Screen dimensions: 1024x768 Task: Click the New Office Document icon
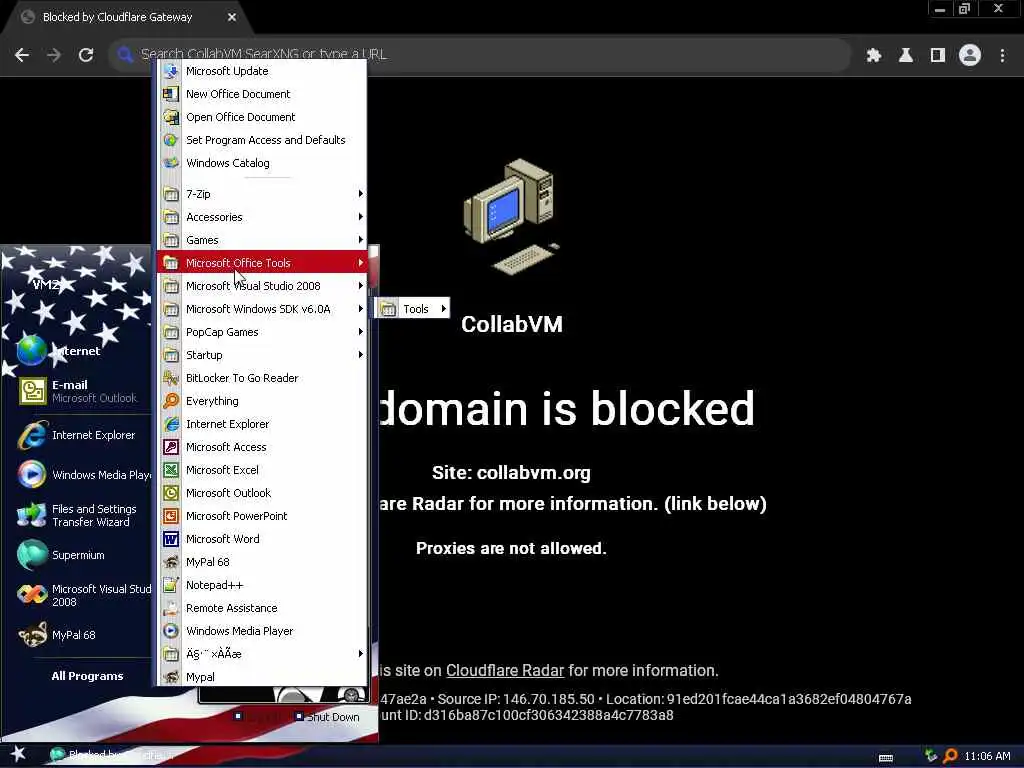click(171, 94)
